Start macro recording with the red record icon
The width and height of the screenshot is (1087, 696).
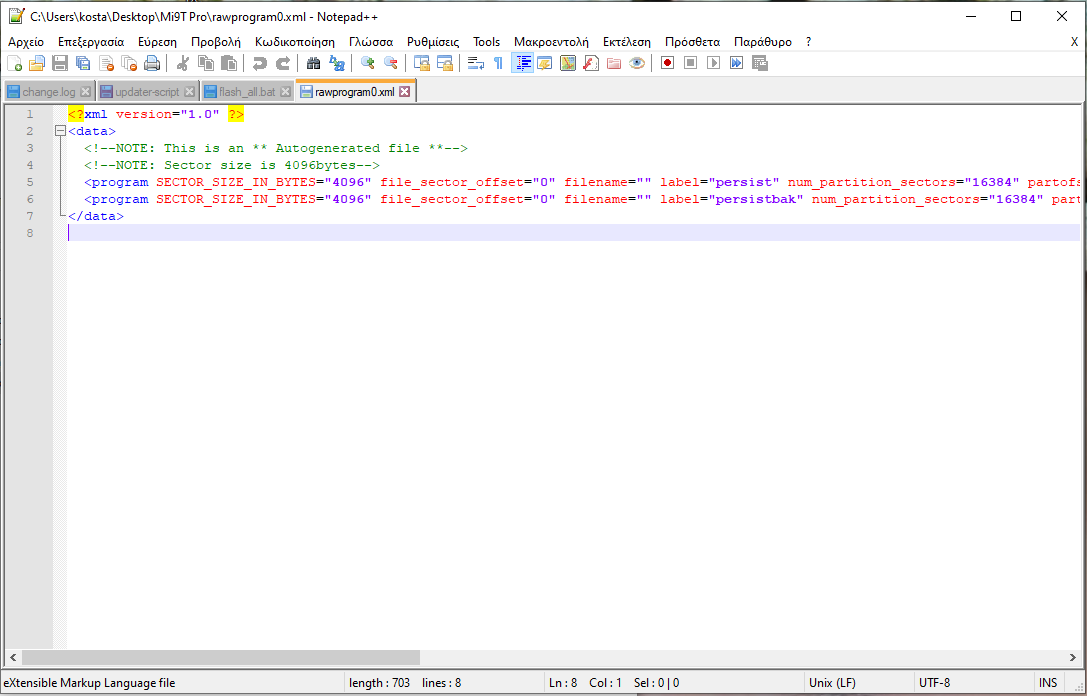pos(667,63)
